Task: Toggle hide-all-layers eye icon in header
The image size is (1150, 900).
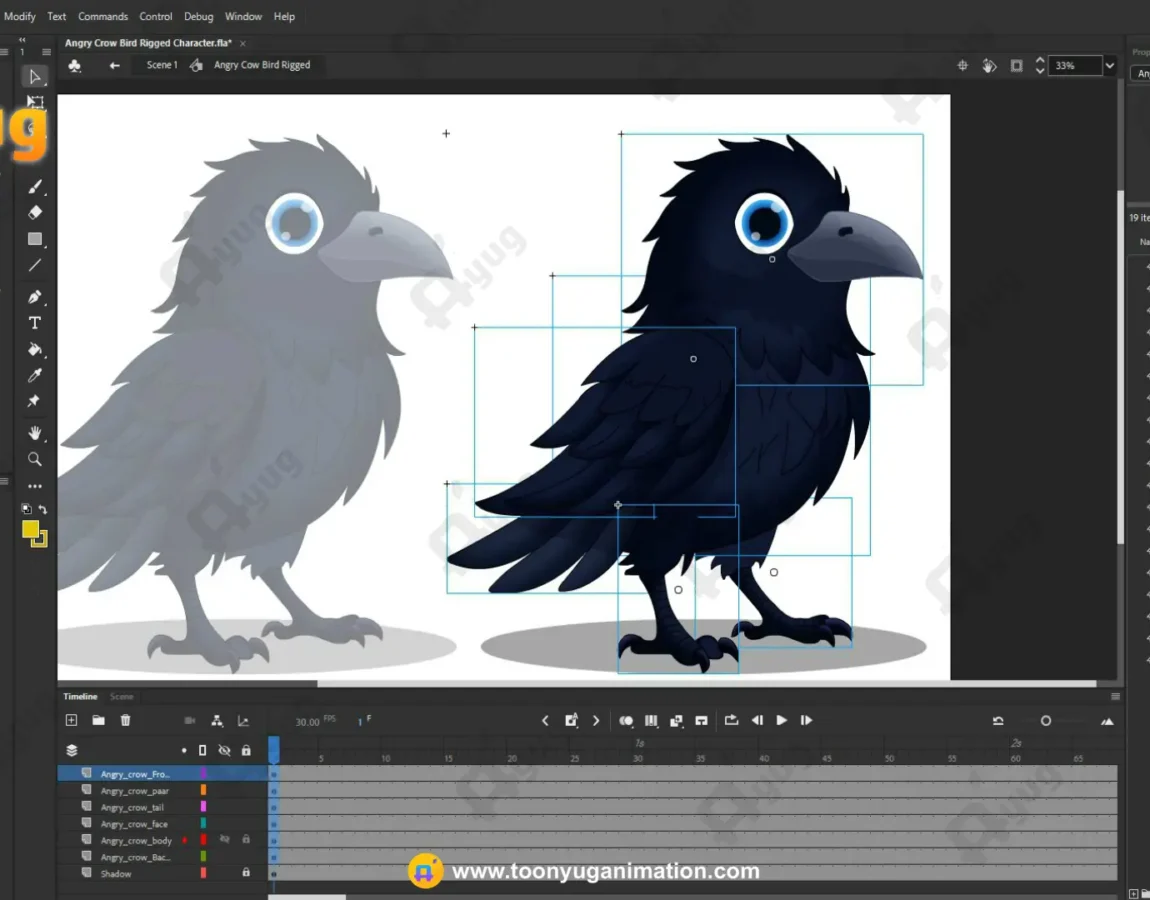Action: (224, 750)
